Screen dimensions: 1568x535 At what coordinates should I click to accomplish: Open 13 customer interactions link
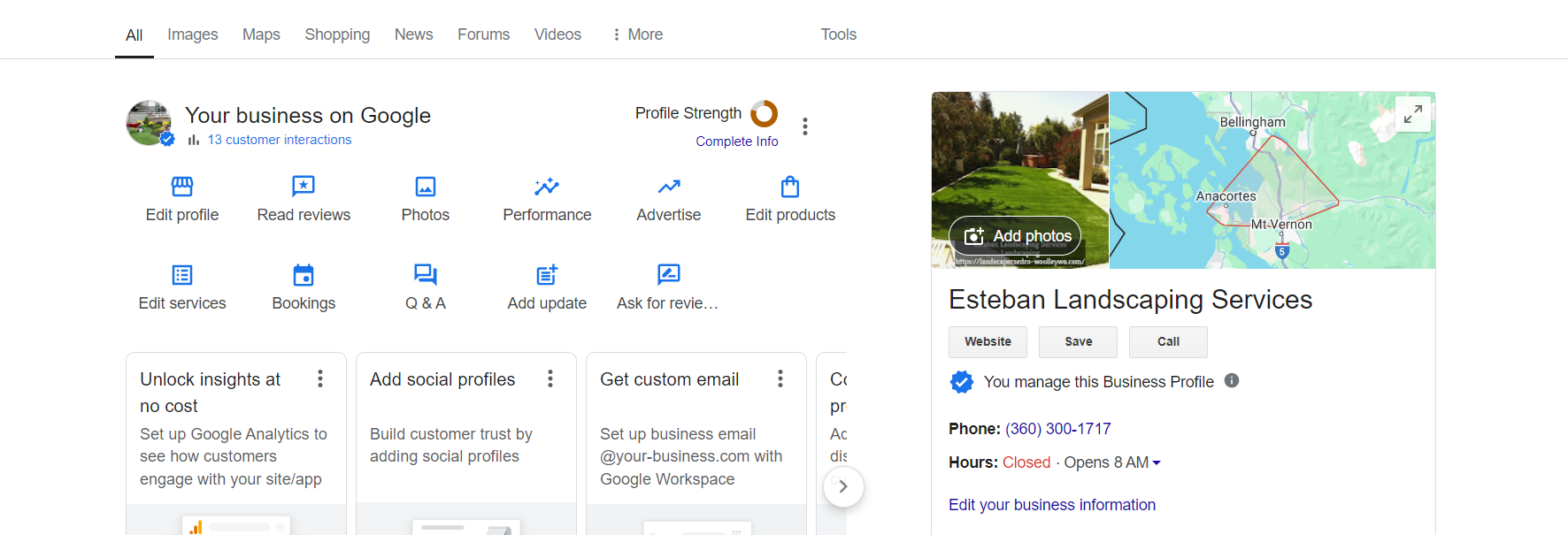[280, 140]
